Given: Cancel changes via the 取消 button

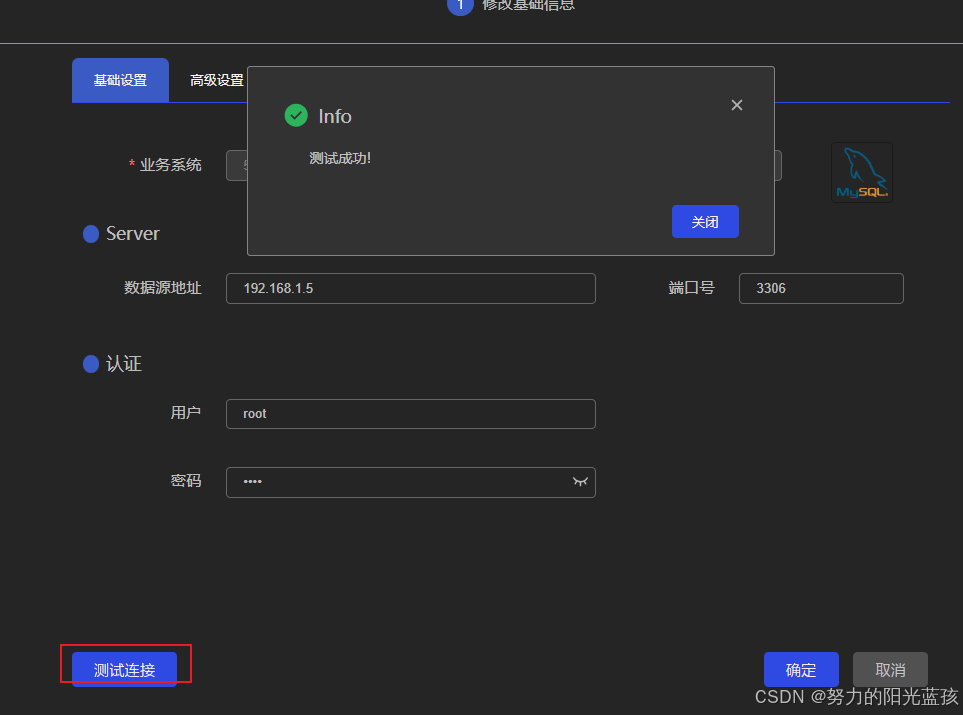Looking at the screenshot, I should point(890,669).
